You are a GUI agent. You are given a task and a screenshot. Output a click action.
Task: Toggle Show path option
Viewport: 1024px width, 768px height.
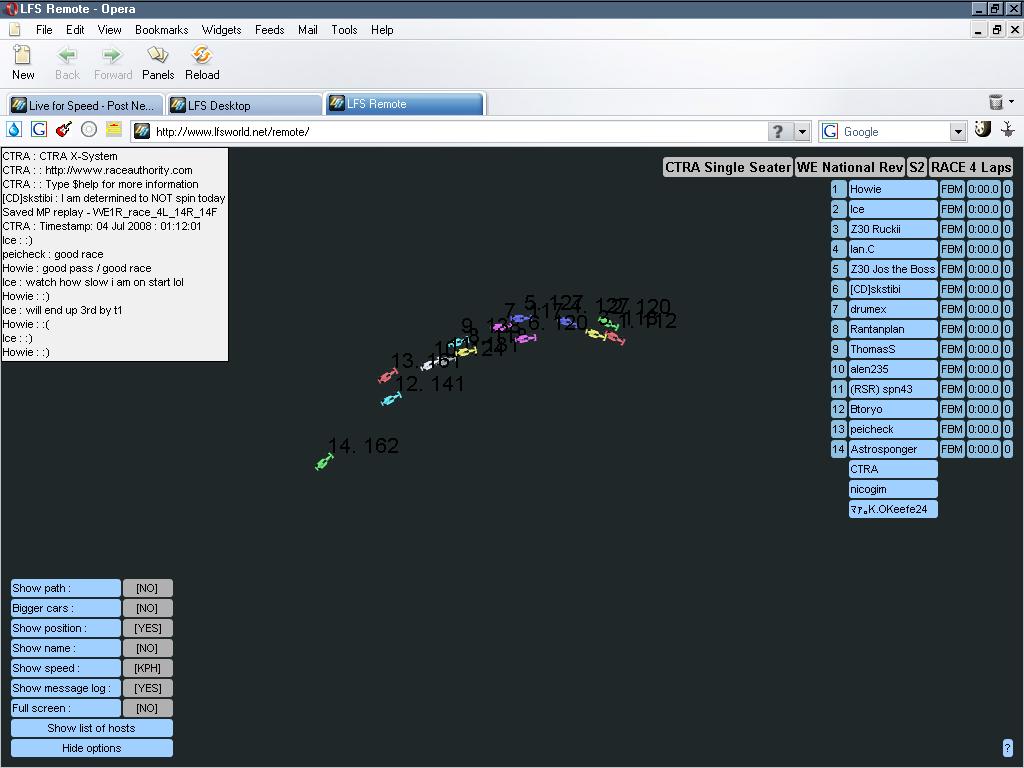point(148,588)
